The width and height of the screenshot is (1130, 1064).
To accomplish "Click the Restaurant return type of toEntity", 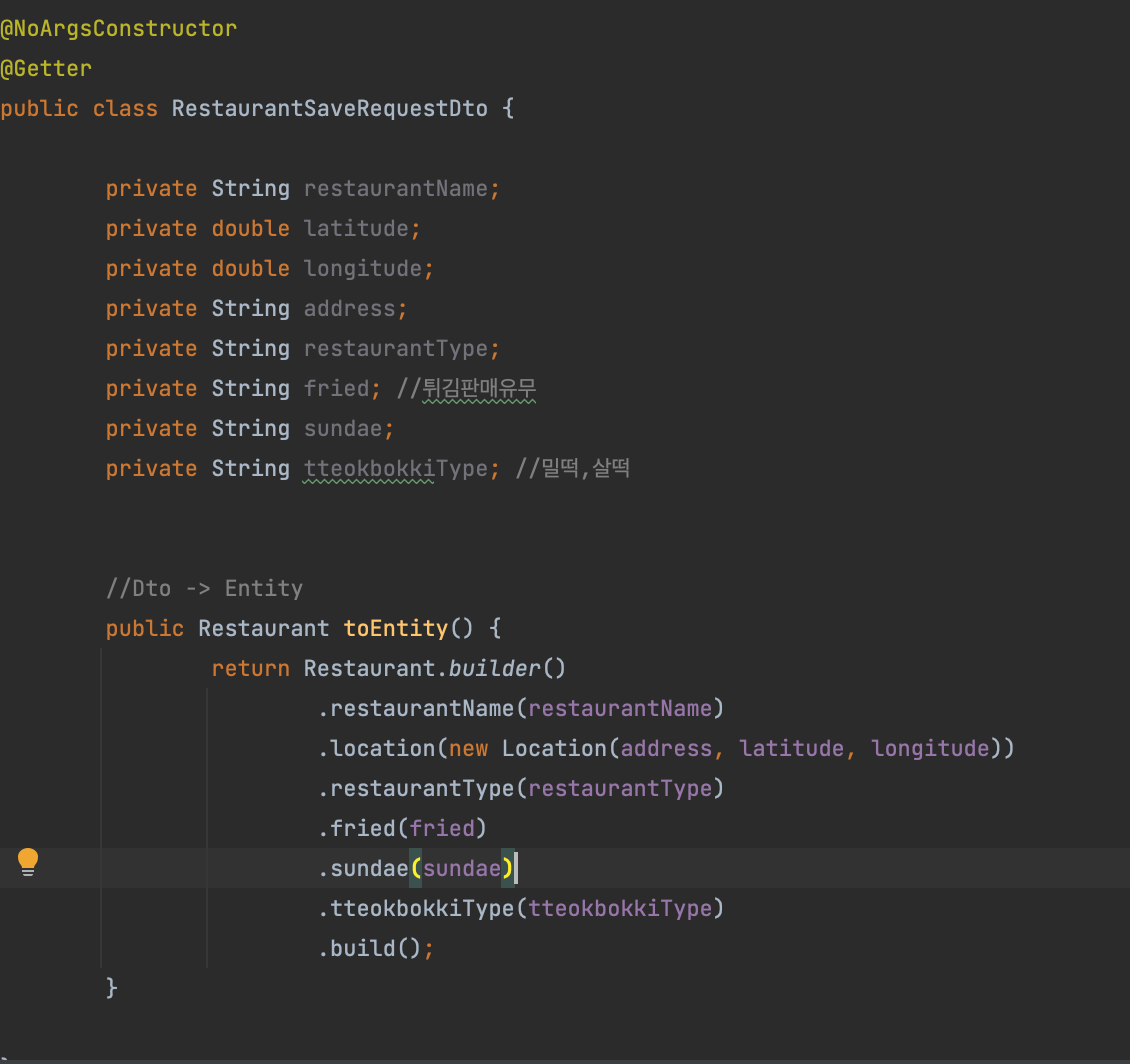I will point(264,629).
